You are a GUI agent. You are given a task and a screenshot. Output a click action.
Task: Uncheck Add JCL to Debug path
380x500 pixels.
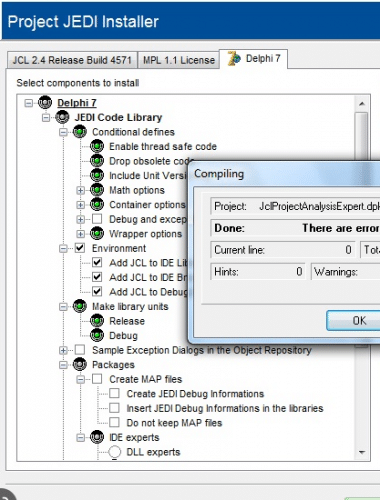tap(97, 292)
